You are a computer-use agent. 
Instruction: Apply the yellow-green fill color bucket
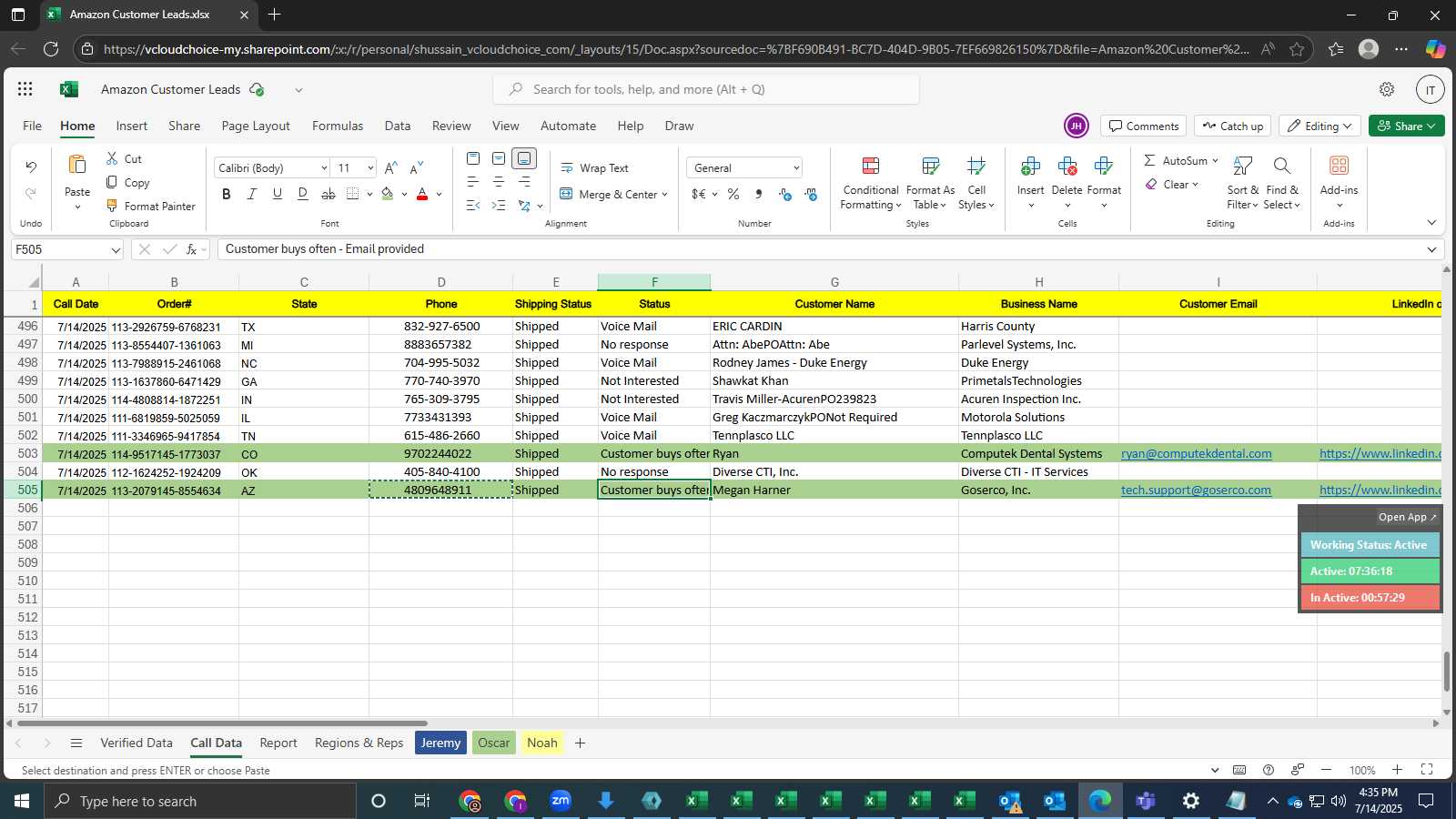click(388, 194)
